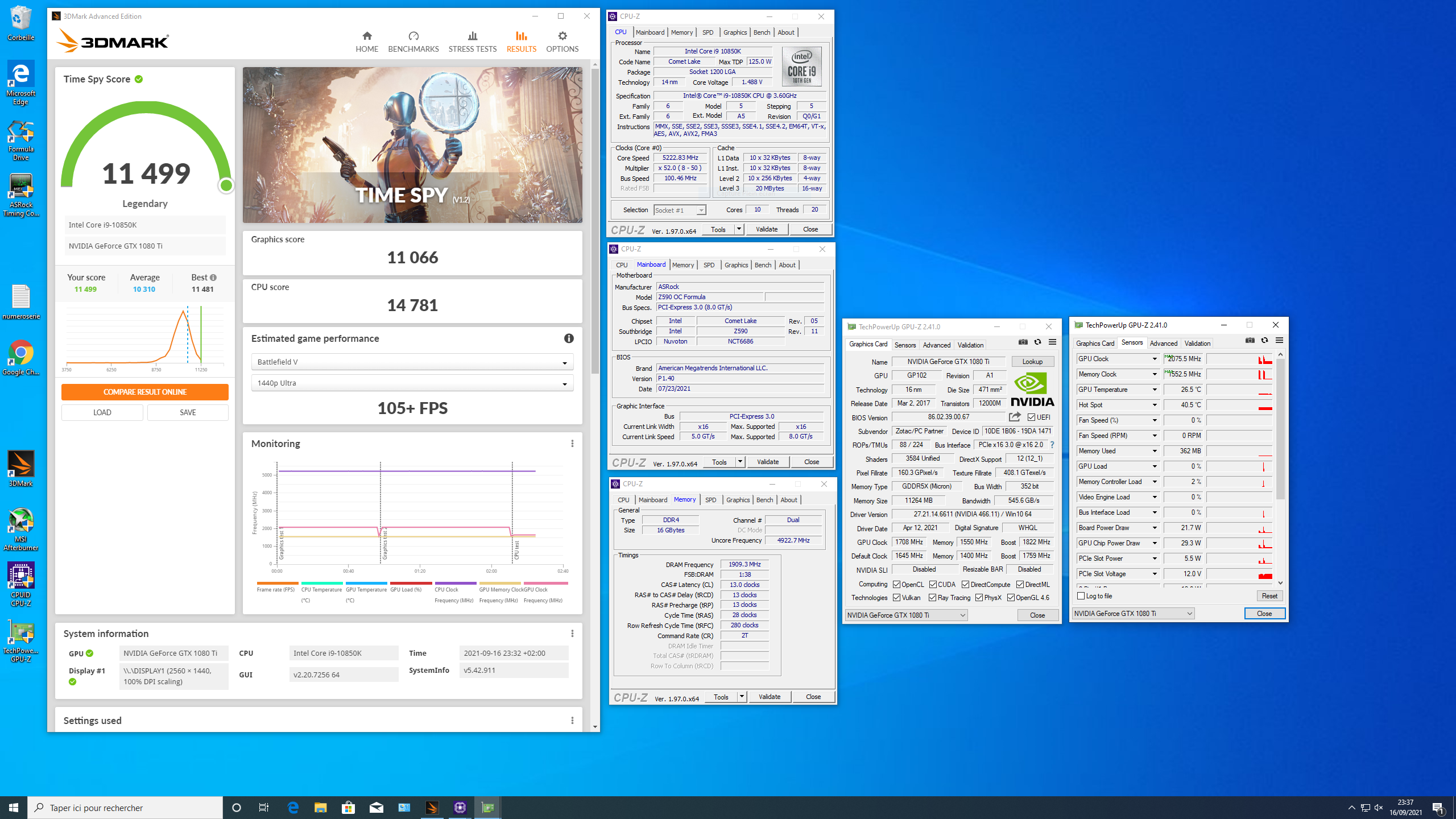Toggle DirectCompute checkbox in GPU-Z
The width and height of the screenshot is (1456, 819).
965,585
